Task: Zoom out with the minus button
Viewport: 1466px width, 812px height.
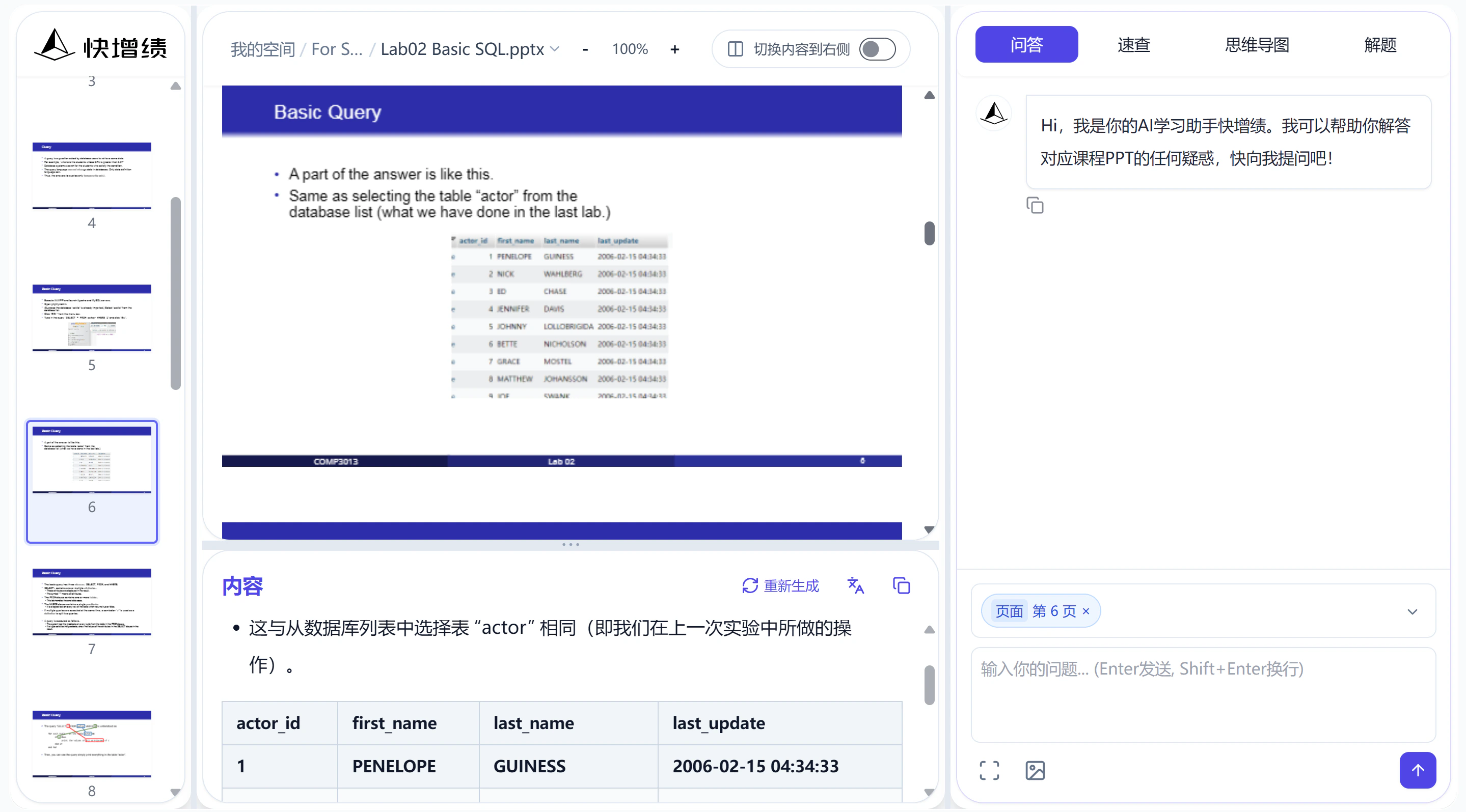Action: (x=585, y=49)
